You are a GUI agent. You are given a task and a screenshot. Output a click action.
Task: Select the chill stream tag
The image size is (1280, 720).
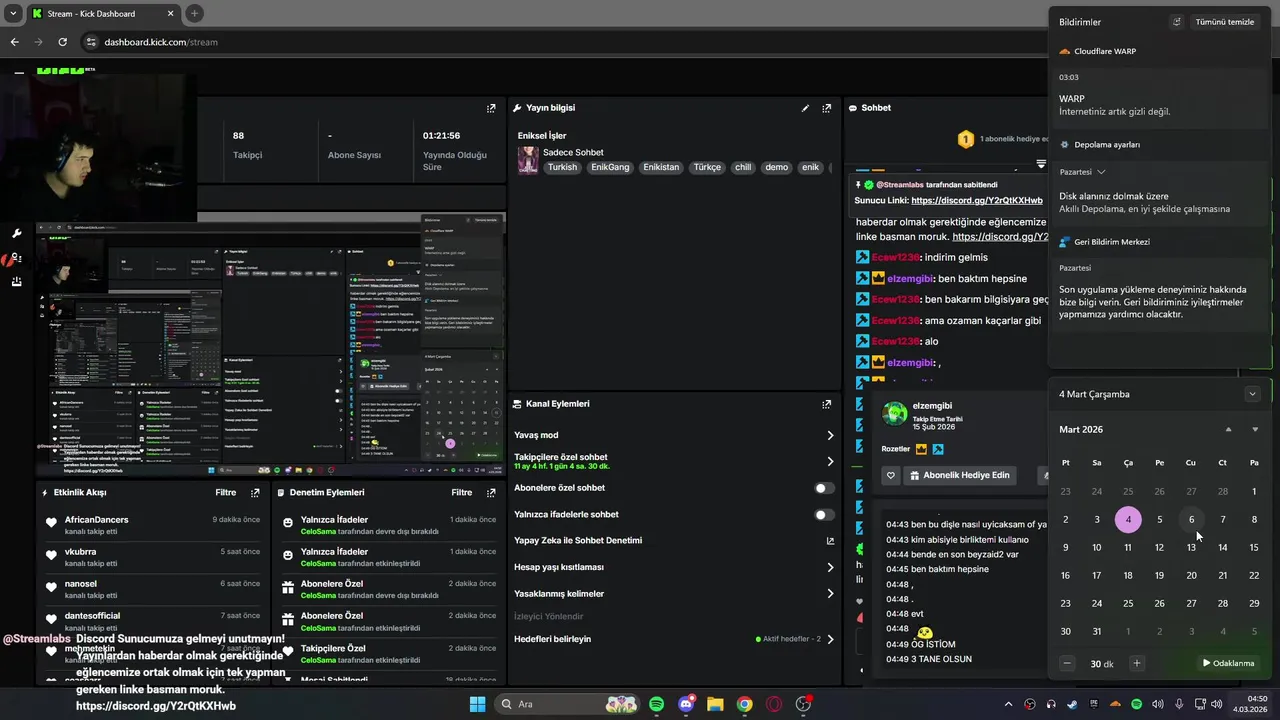click(x=743, y=167)
